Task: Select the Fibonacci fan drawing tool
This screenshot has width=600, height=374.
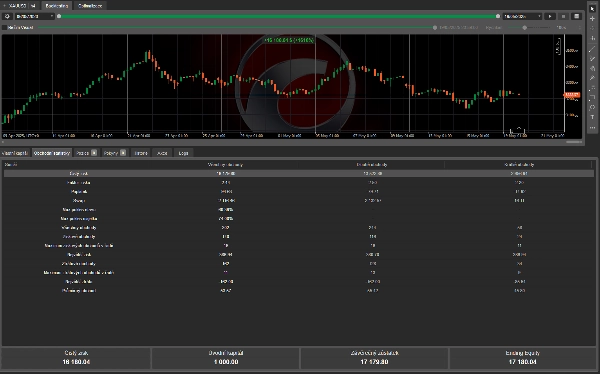Action: pos(592,69)
